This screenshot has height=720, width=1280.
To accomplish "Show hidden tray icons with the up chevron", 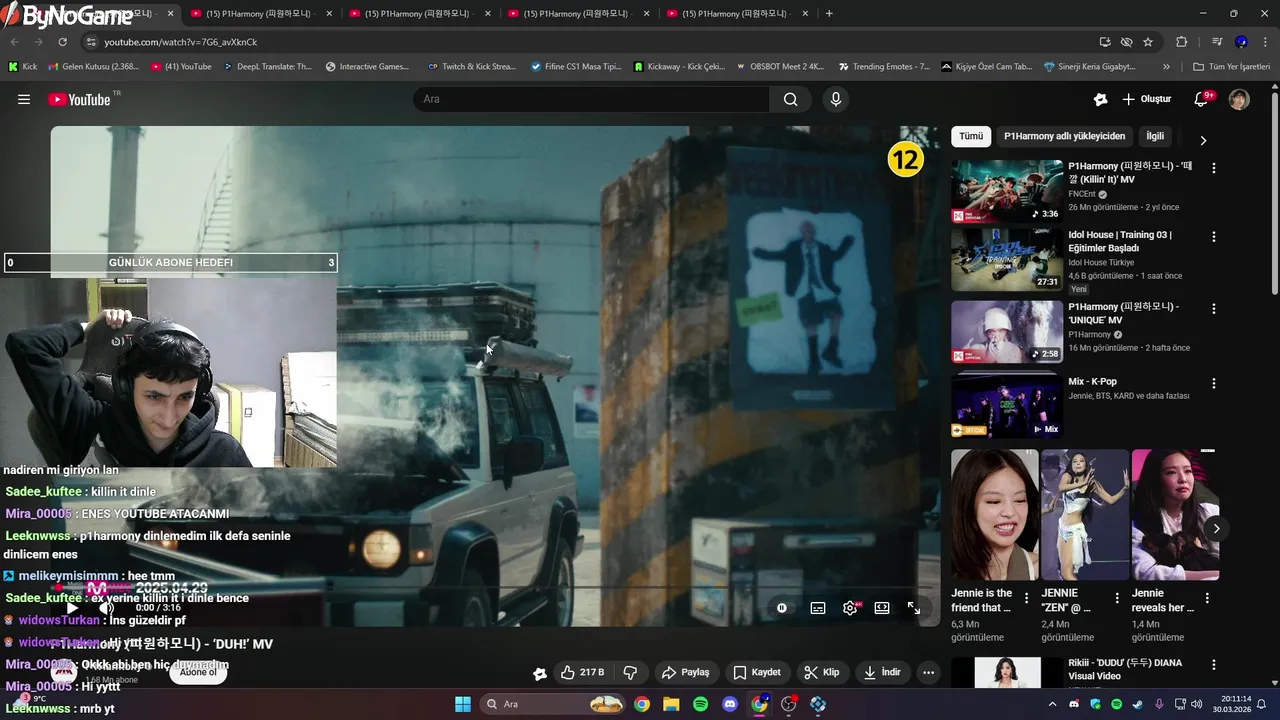I will [x=1053, y=704].
